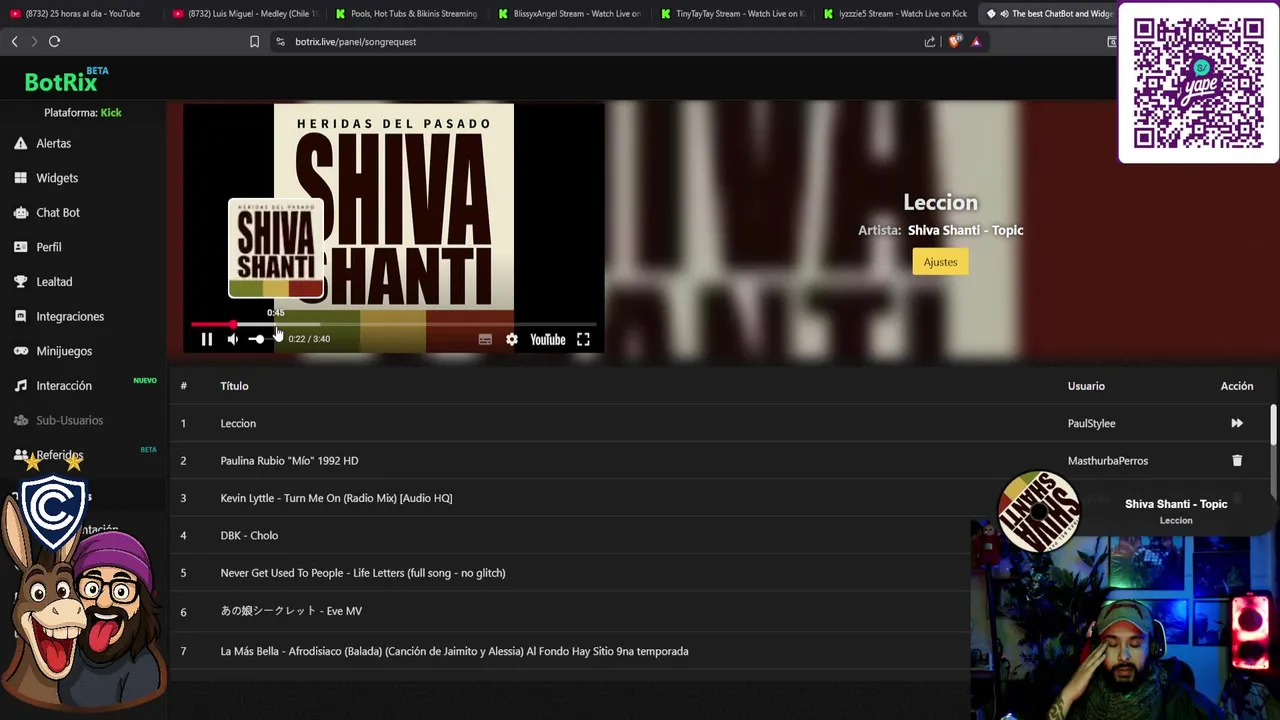
Task: Open Alertas in the sidebar
Action: point(53,143)
